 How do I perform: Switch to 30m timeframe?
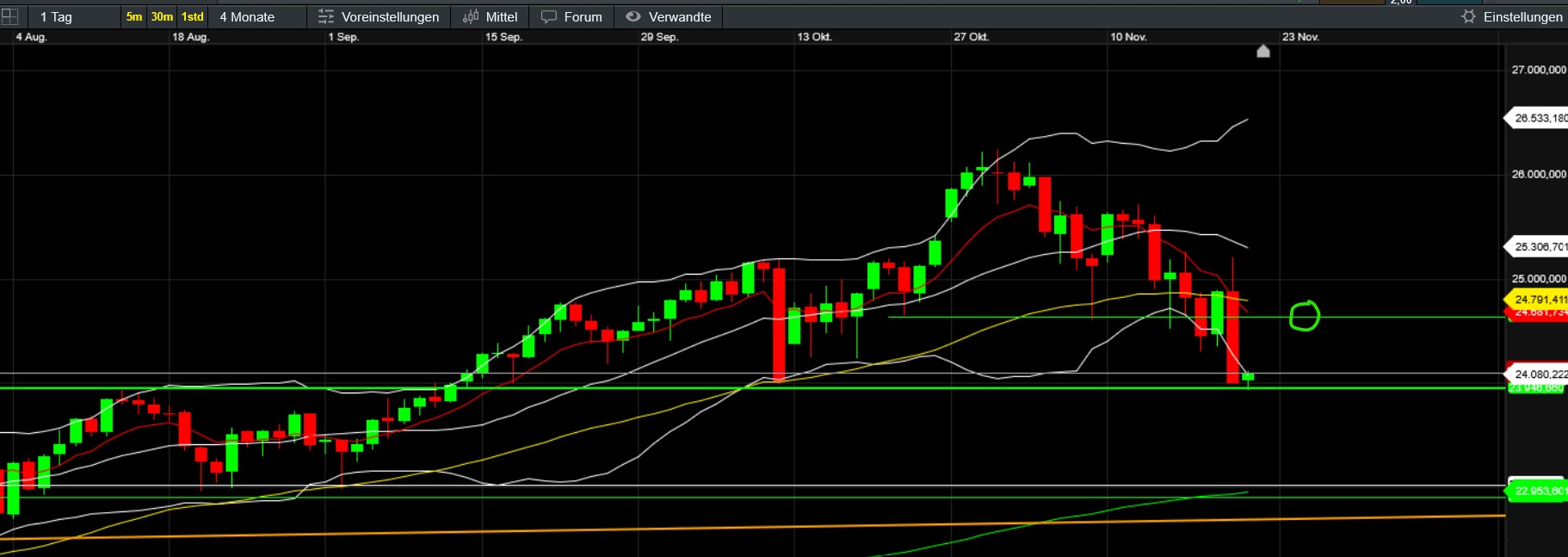[162, 16]
